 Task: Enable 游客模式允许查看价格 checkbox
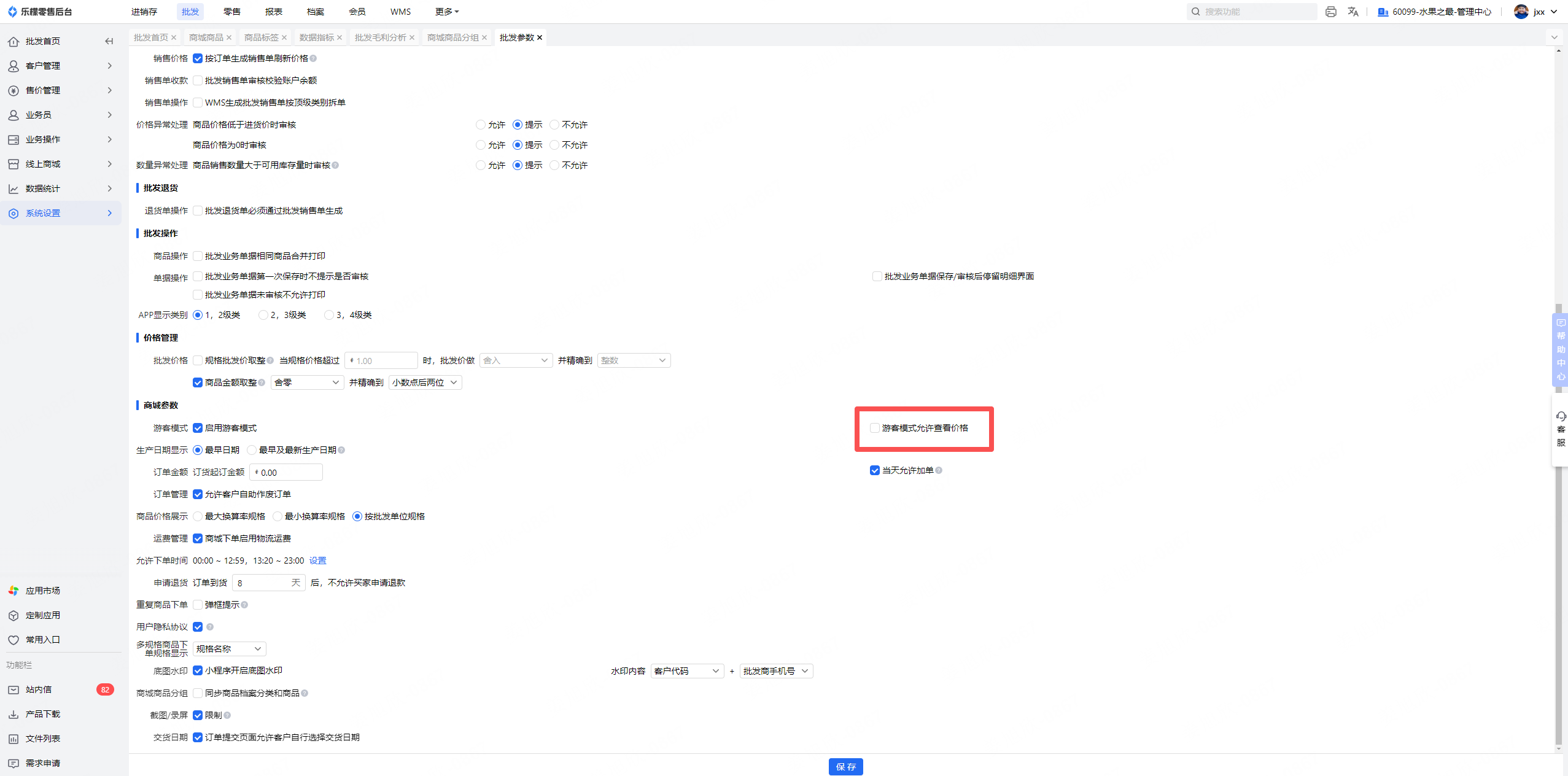(x=875, y=428)
